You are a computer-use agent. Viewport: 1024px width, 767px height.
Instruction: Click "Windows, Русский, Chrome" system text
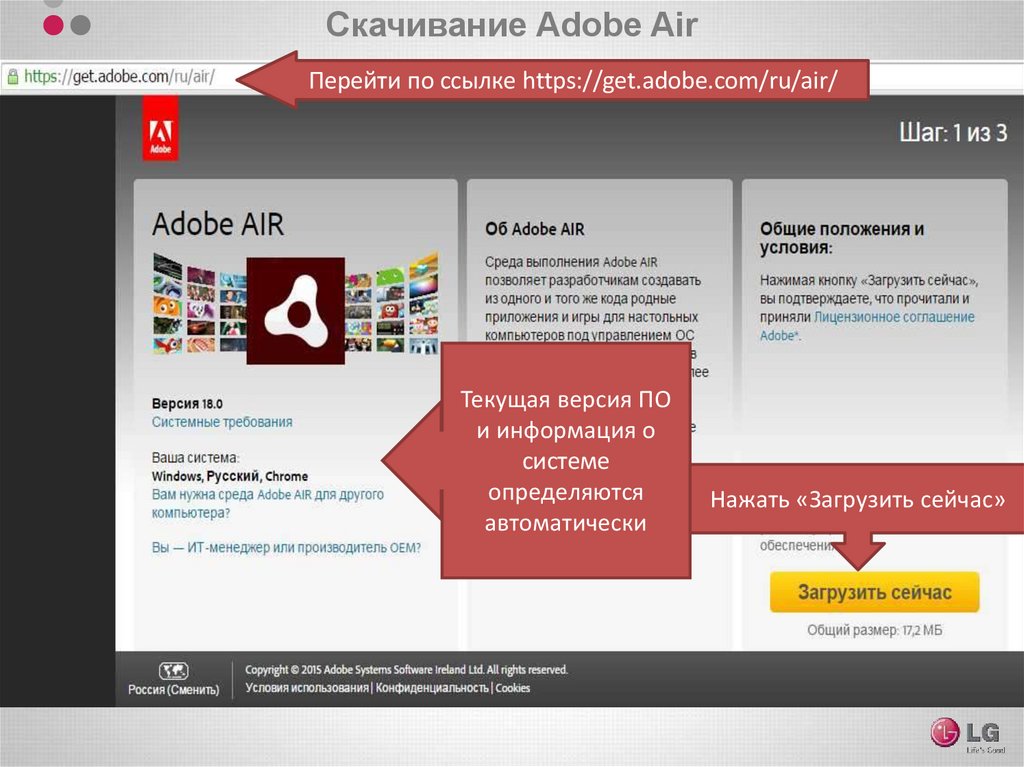click(230, 476)
